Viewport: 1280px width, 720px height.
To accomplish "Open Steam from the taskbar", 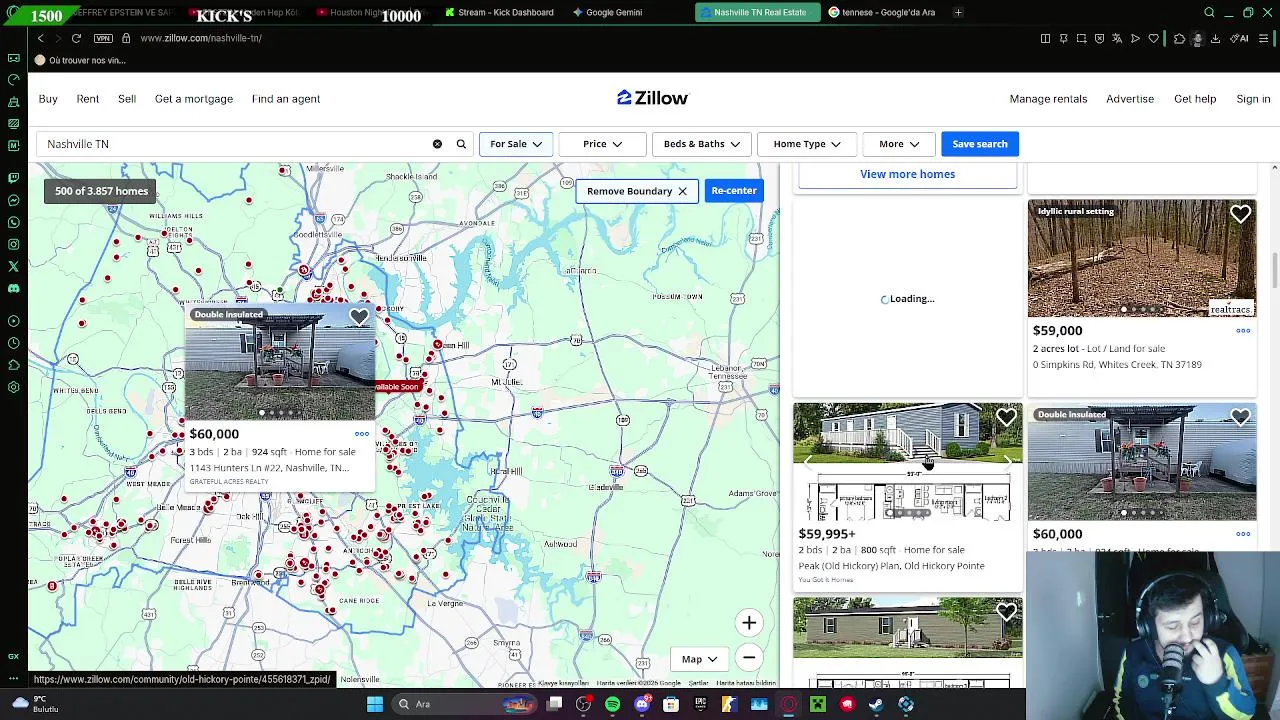I will (876, 704).
